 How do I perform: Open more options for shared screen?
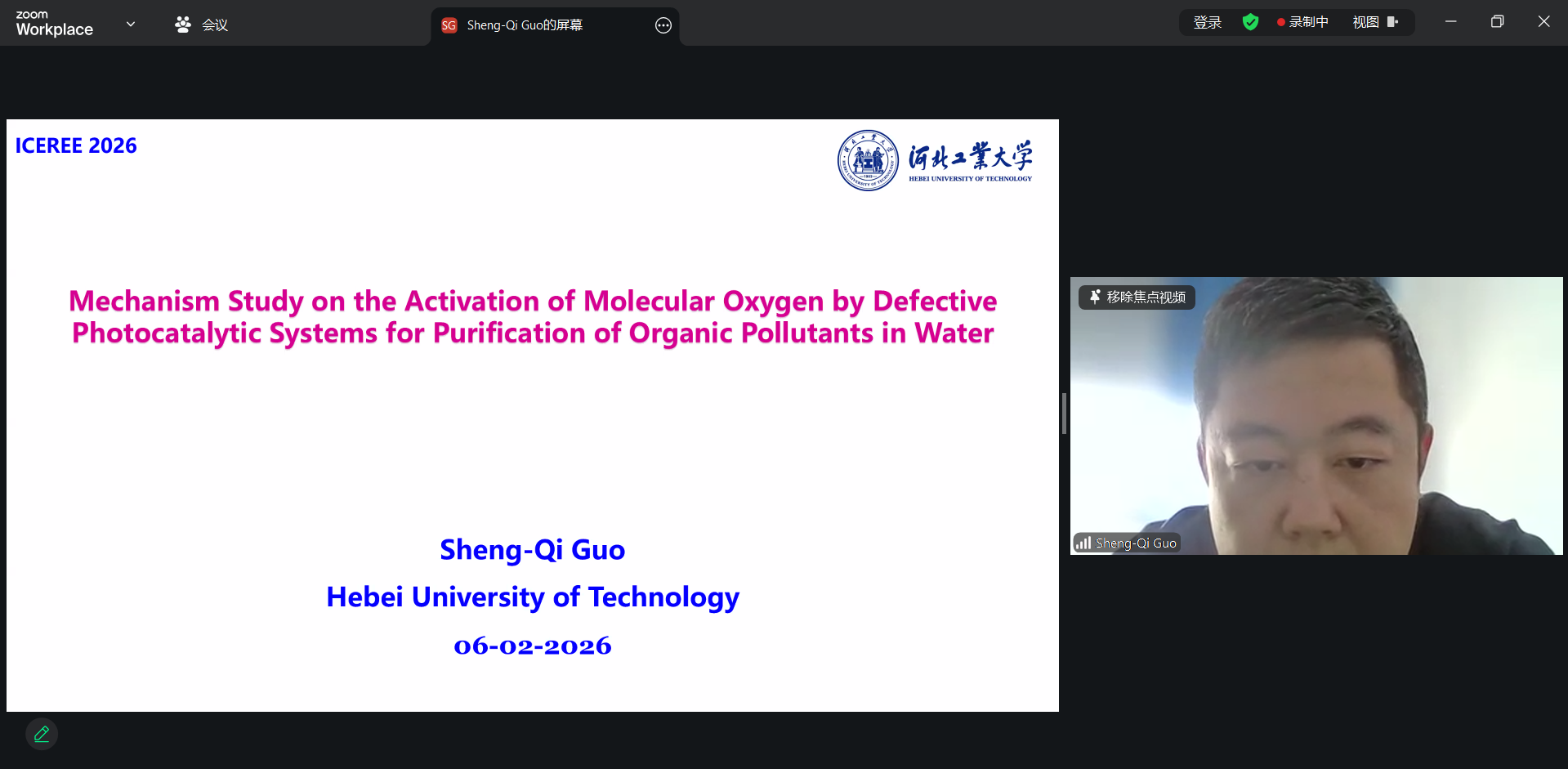tap(663, 25)
